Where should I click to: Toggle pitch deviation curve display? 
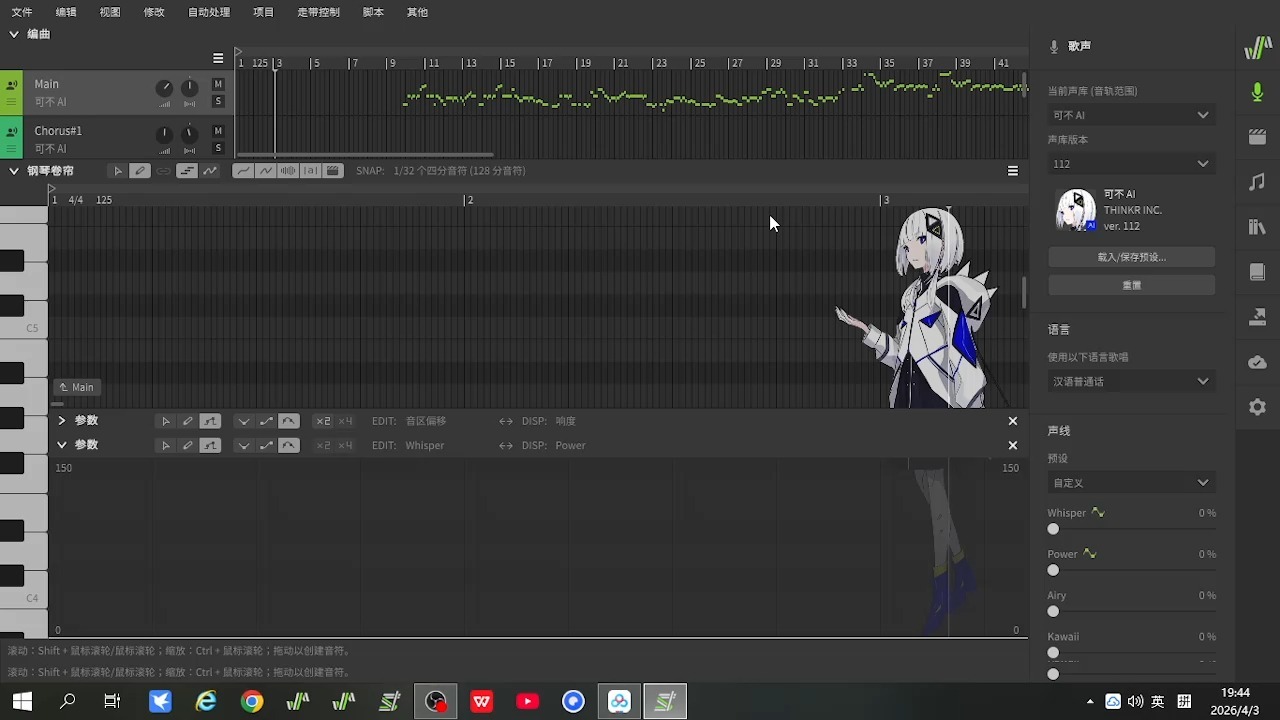click(266, 171)
